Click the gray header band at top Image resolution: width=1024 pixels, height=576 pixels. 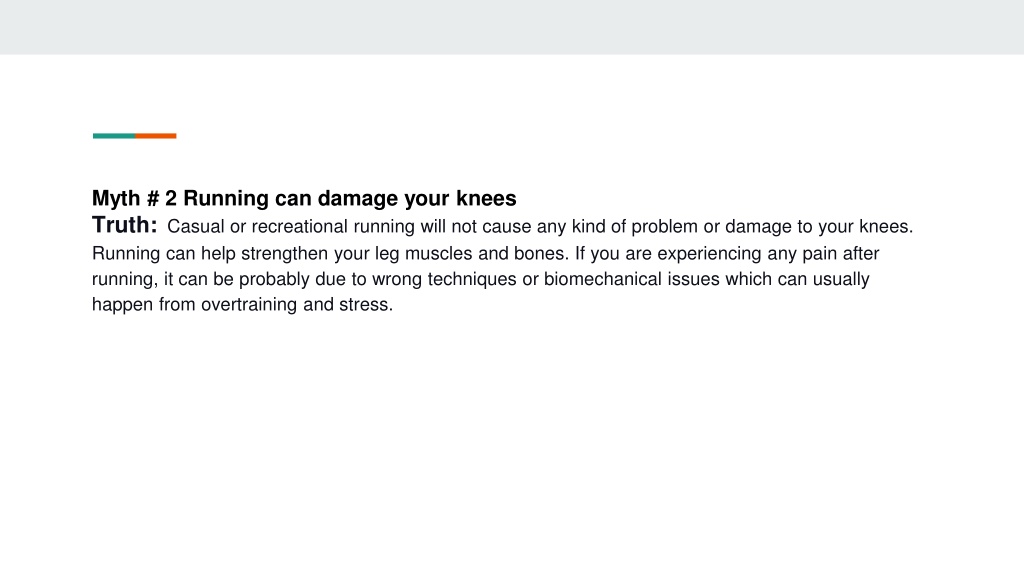(512, 27)
